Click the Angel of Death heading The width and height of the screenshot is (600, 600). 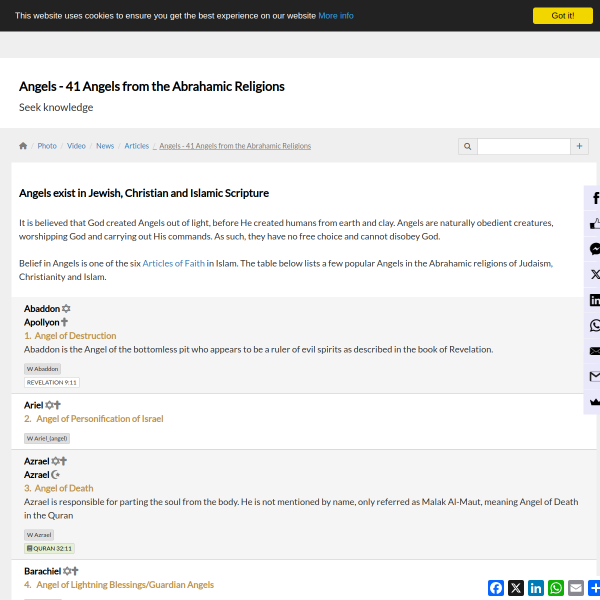pos(64,488)
